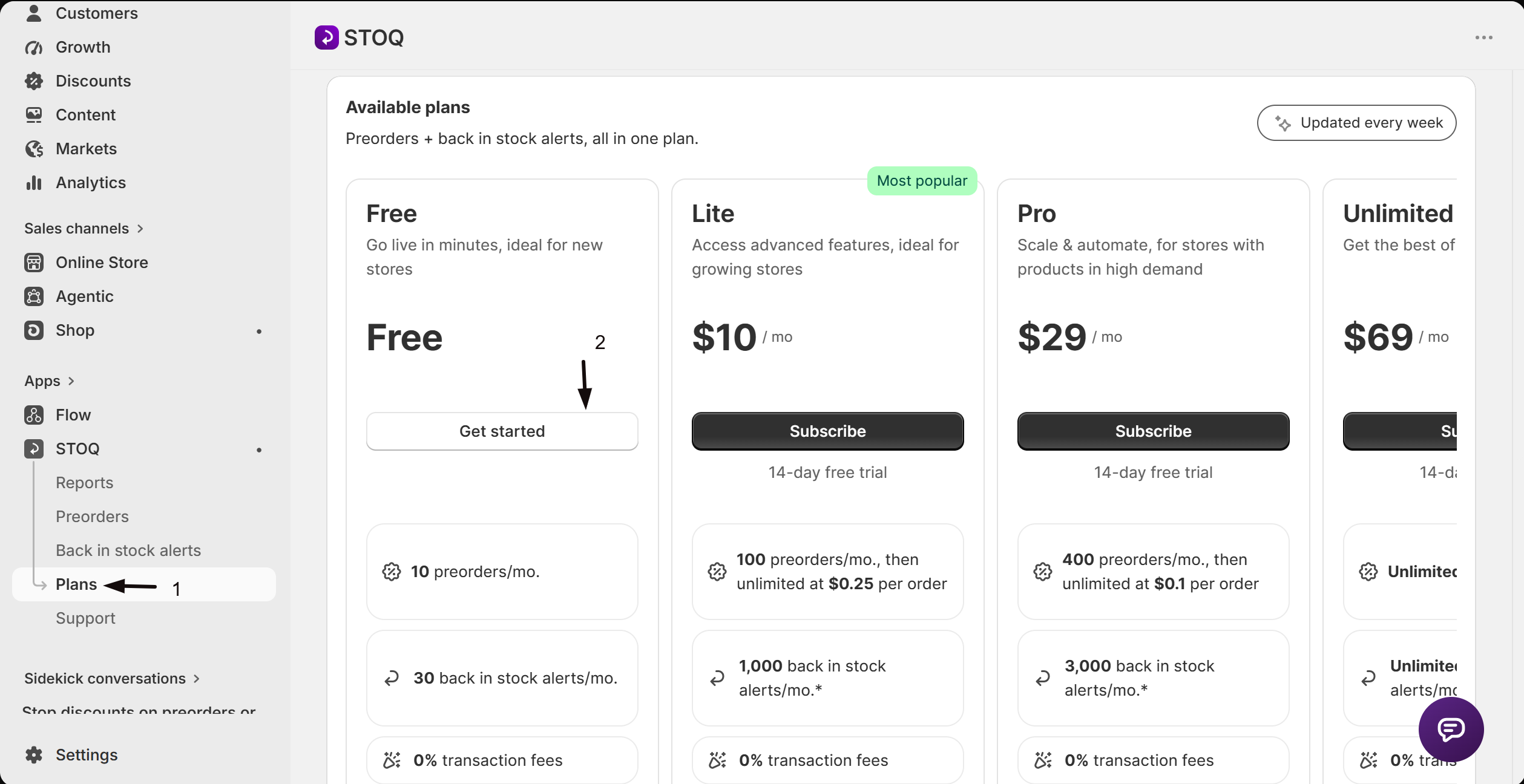Click '14-day free trial' under Lite
This screenshot has height=784, width=1524.
pyautogui.click(x=828, y=472)
